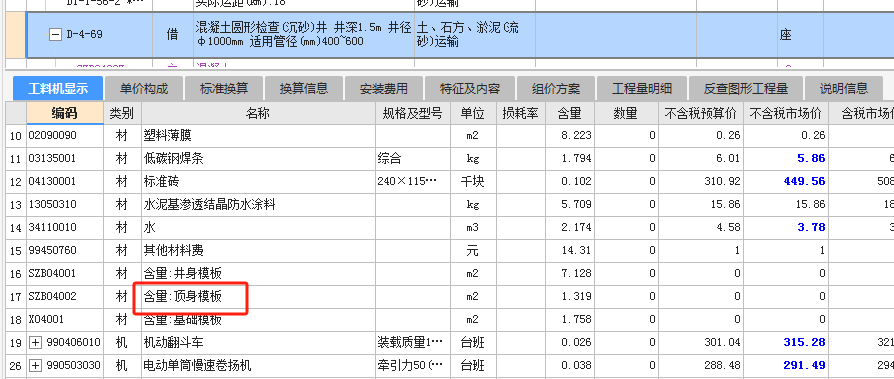
Task: Select code cell 04130001
Action: 64,182
